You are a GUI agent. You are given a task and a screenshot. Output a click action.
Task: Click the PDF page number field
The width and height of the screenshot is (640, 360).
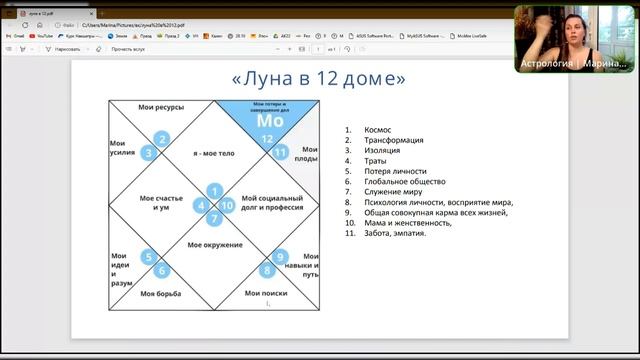(x=318, y=49)
